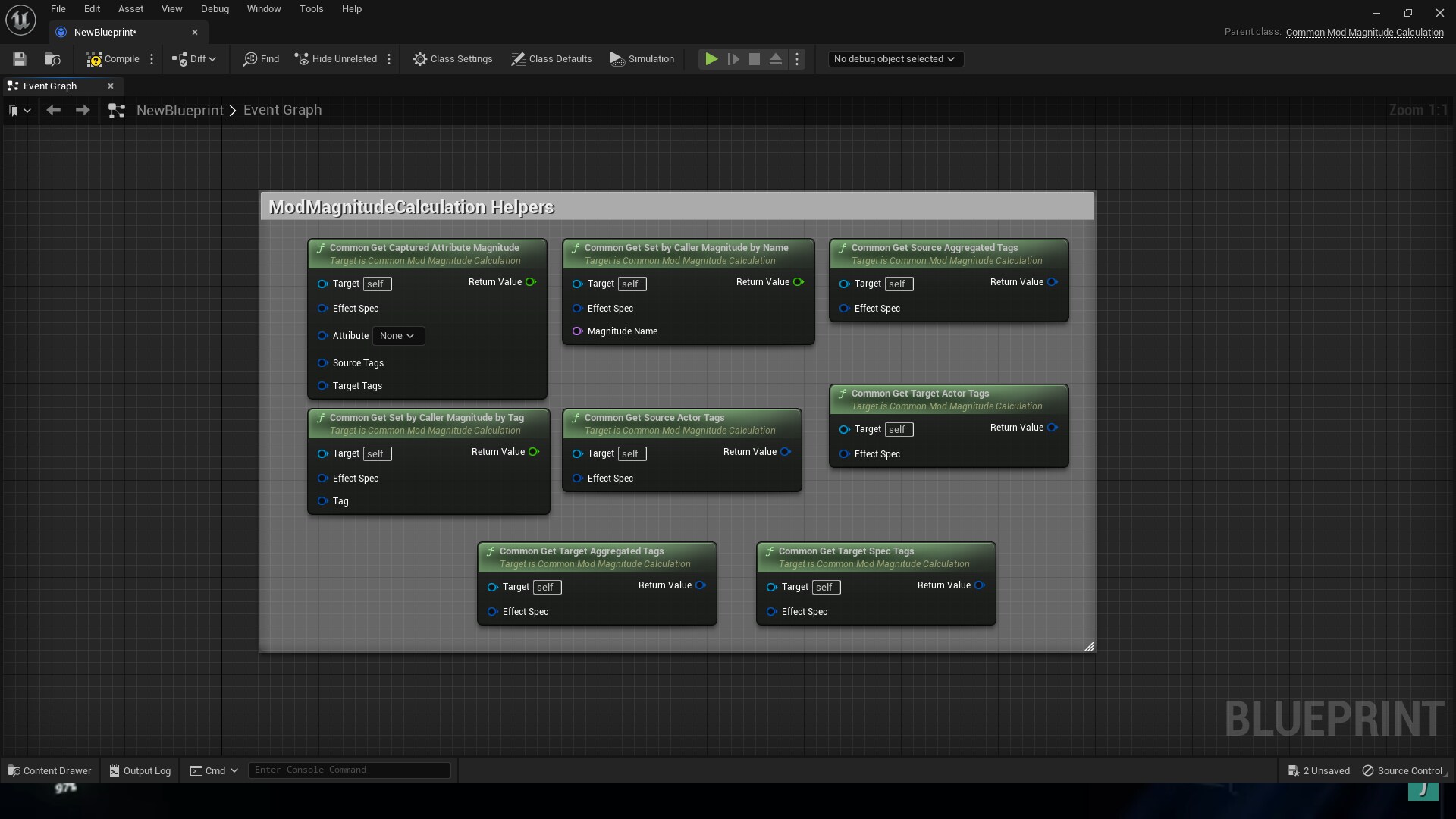Open the Tools menu

click(311, 8)
